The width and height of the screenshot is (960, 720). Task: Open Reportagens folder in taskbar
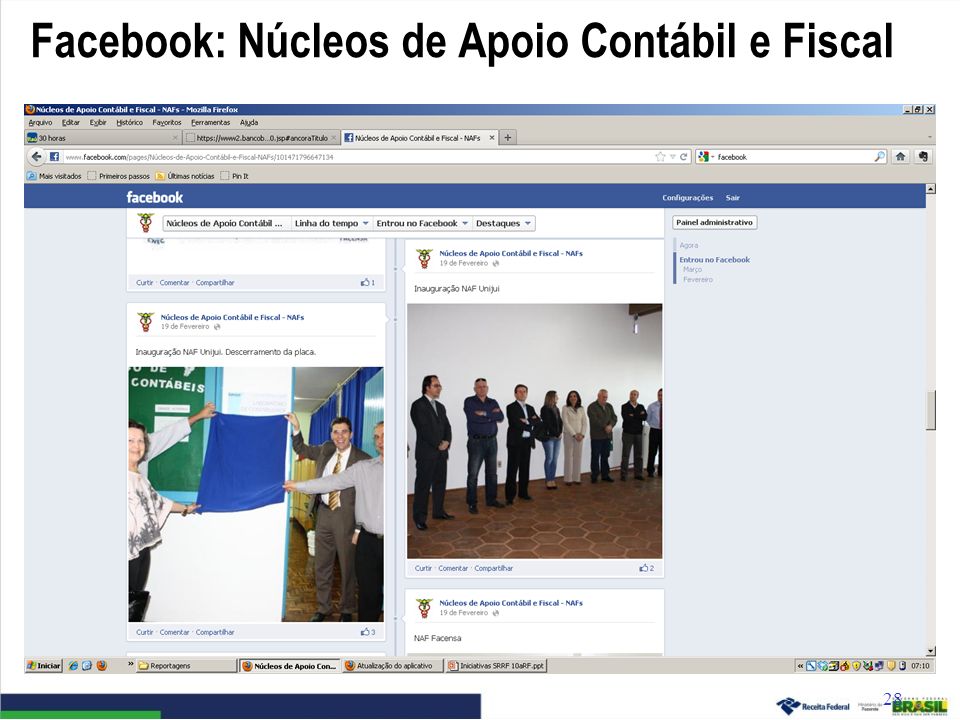click(185, 666)
